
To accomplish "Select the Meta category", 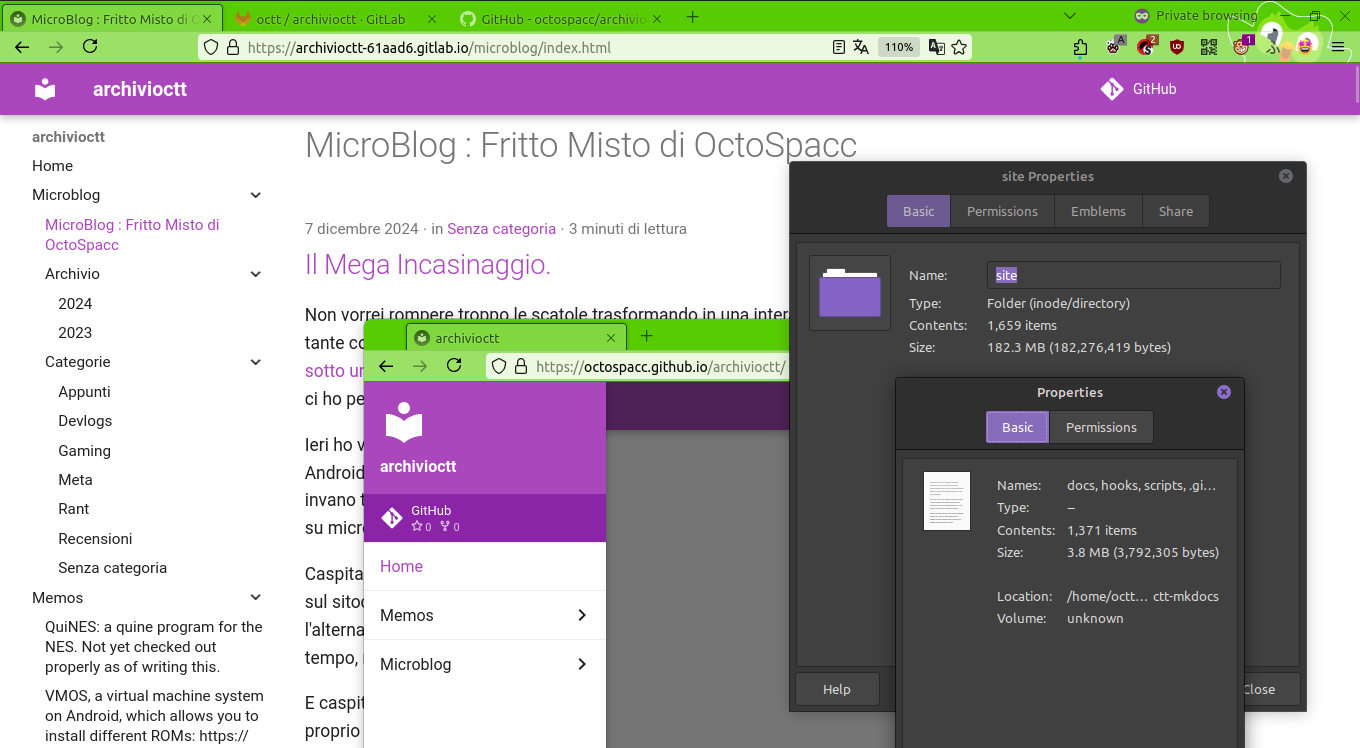I will [x=75, y=480].
